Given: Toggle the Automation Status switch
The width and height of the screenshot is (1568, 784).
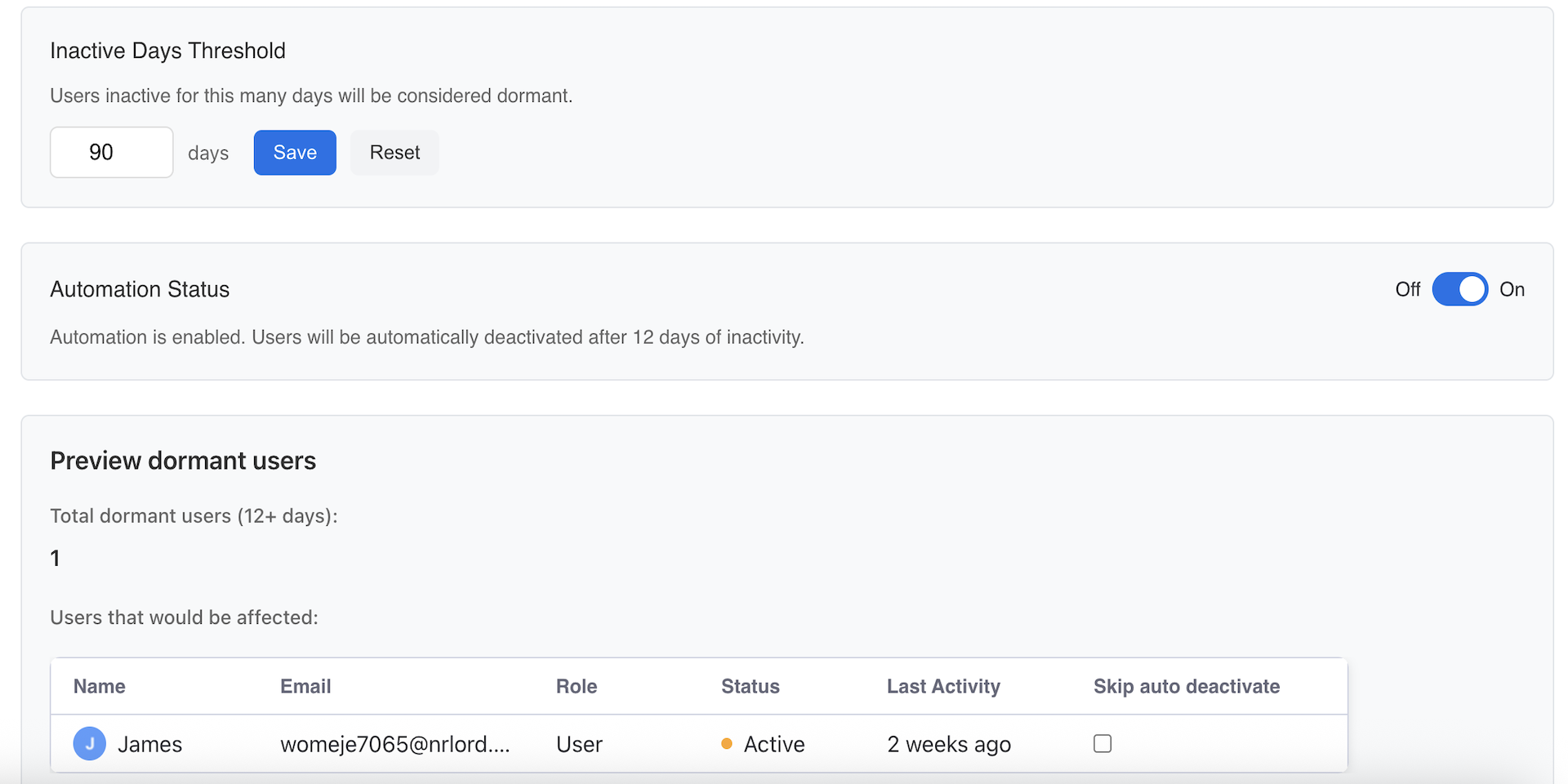Looking at the screenshot, I should coord(1459,289).
